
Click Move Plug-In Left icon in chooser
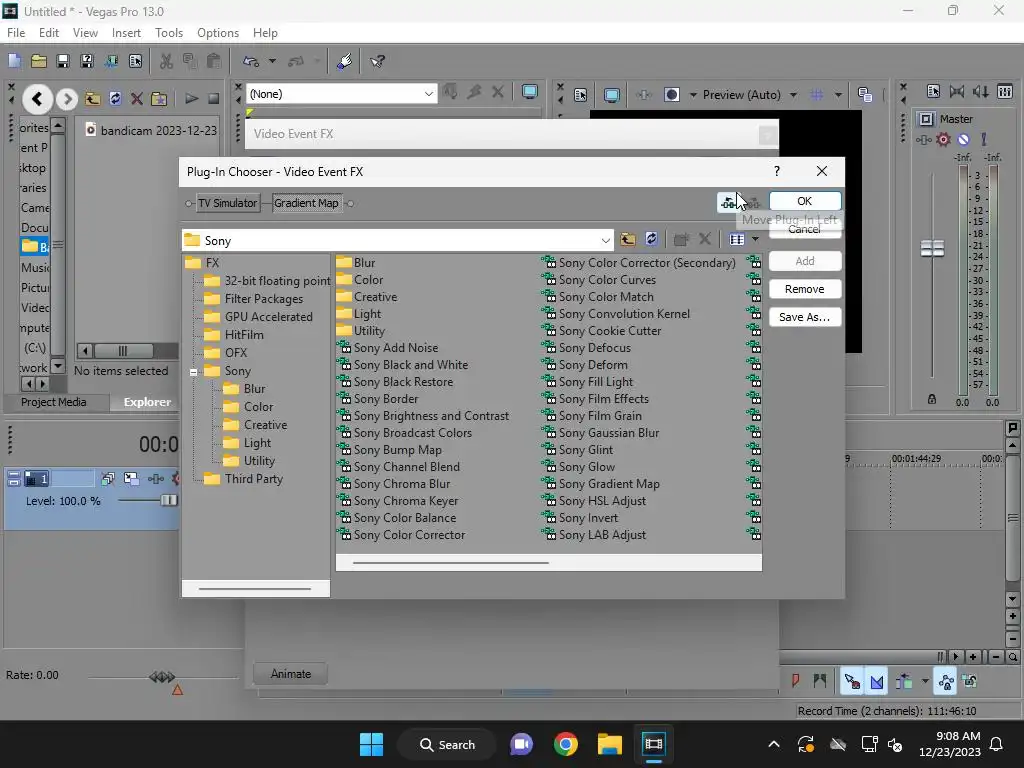[x=729, y=202]
